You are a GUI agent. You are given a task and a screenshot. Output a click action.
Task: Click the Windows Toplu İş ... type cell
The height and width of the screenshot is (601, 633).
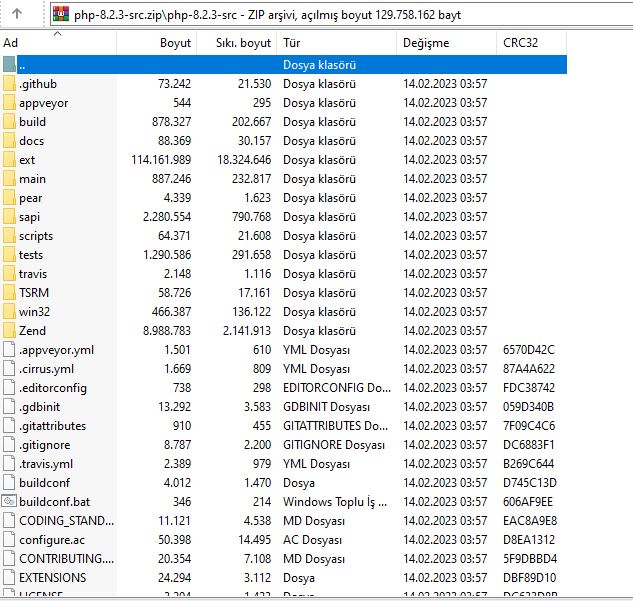(335, 502)
